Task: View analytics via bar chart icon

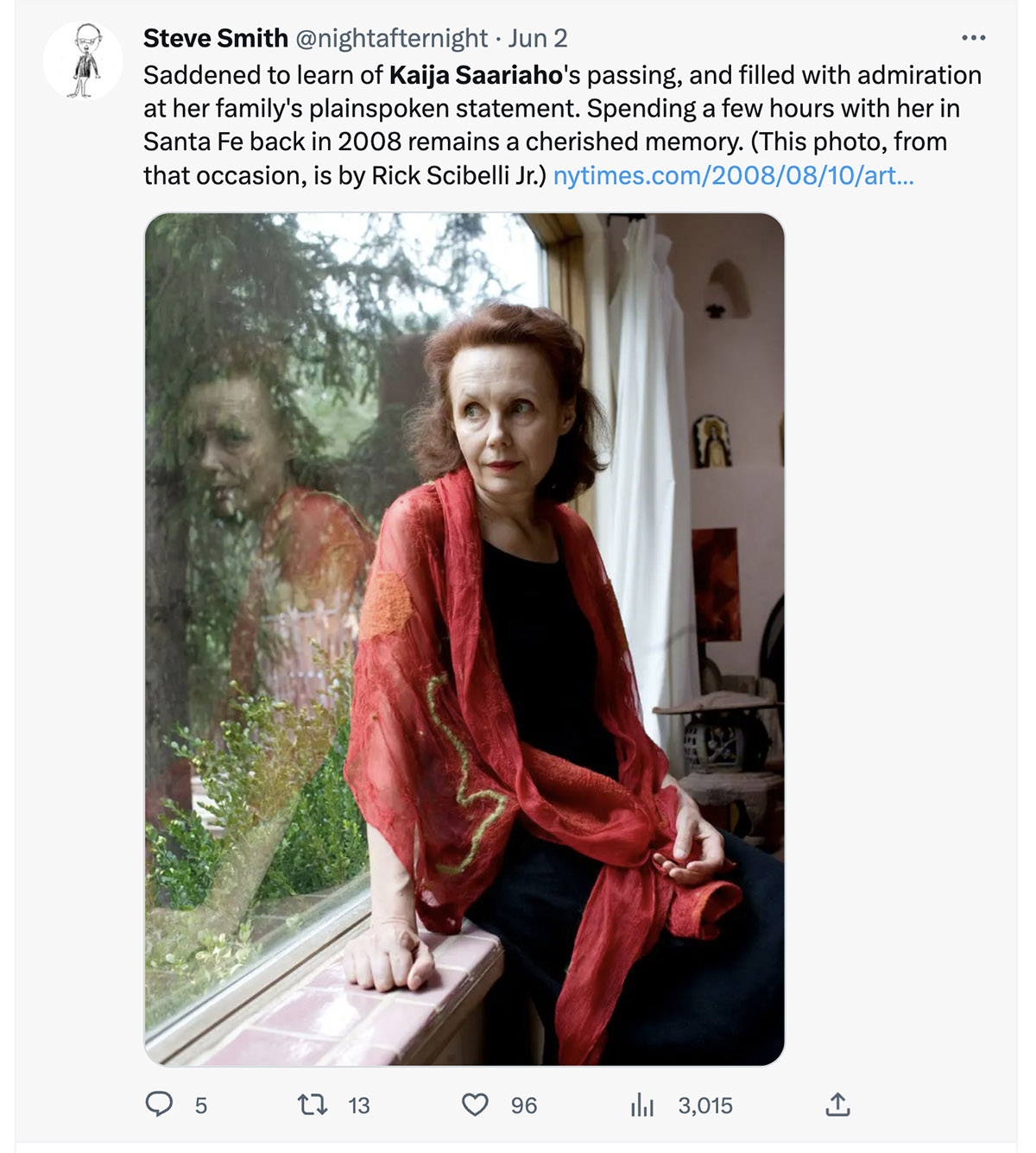Action: (642, 1105)
